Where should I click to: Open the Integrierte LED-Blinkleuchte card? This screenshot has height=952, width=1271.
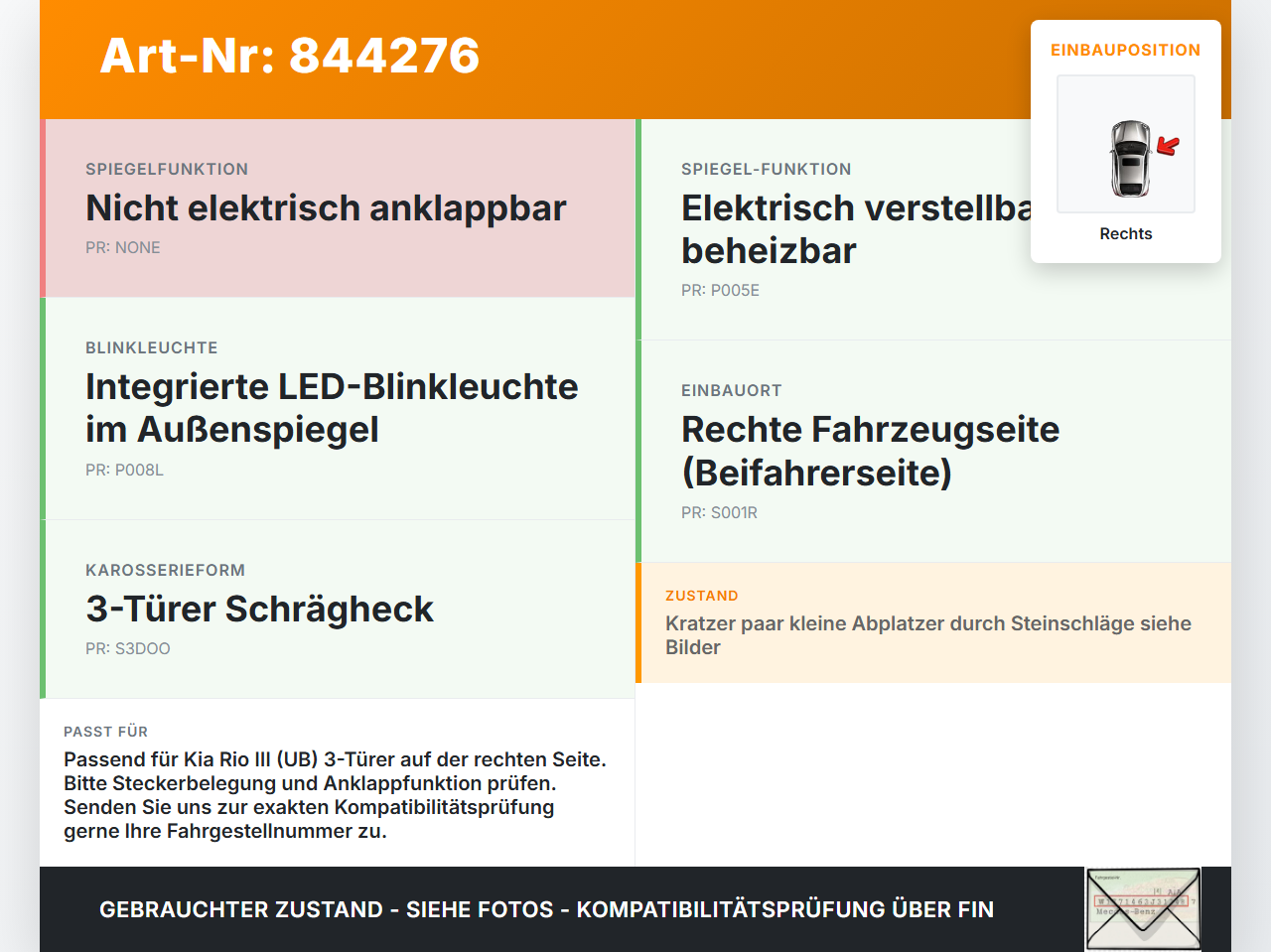(x=338, y=409)
